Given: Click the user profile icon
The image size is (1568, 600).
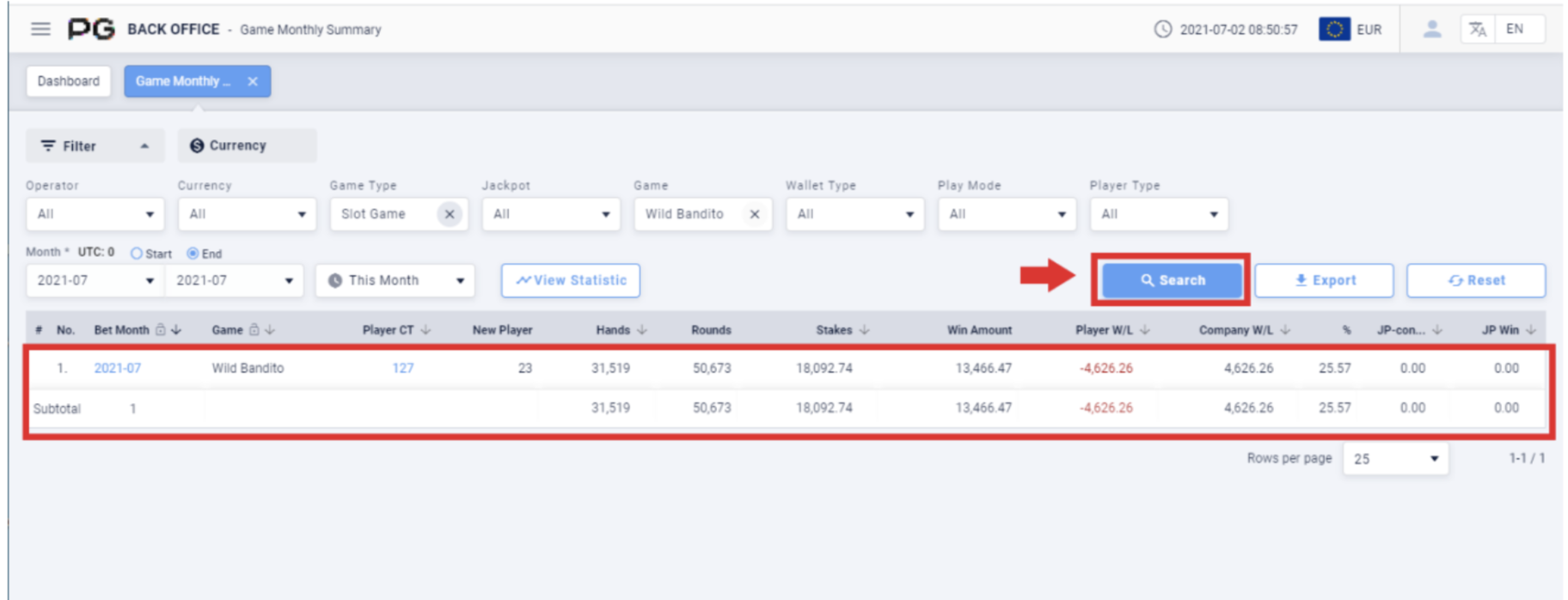Looking at the screenshot, I should coord(1431,29).
